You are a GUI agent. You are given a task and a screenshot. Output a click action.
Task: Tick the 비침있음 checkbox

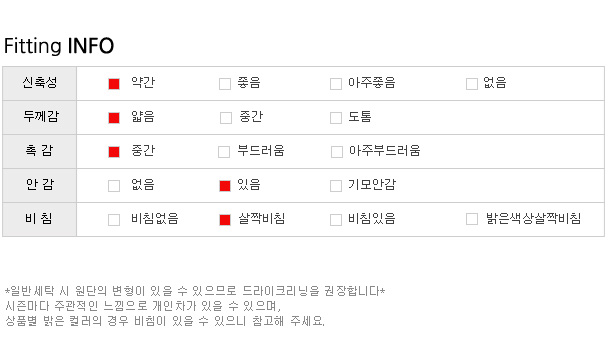(336, 220)
